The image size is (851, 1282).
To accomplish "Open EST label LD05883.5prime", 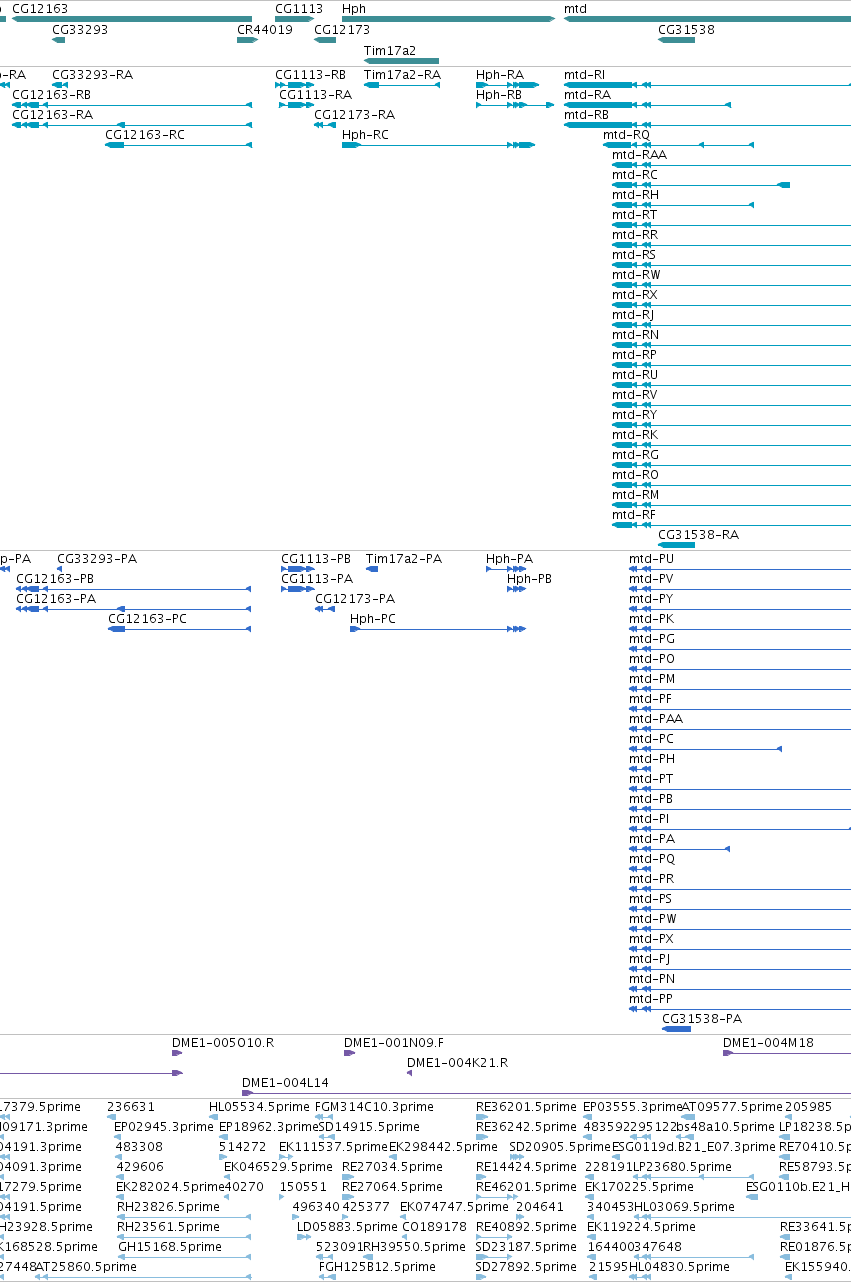I will [x=347, y=1227].
